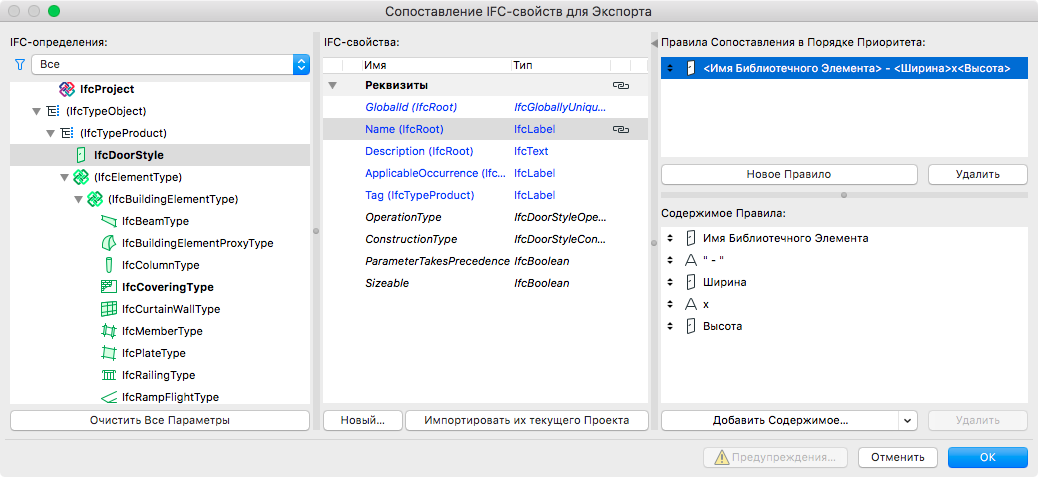Select the Description (IfcRoot) property row
Image resolution: width=1038 pixels, height=477 pixels.
tap(419, 151)
